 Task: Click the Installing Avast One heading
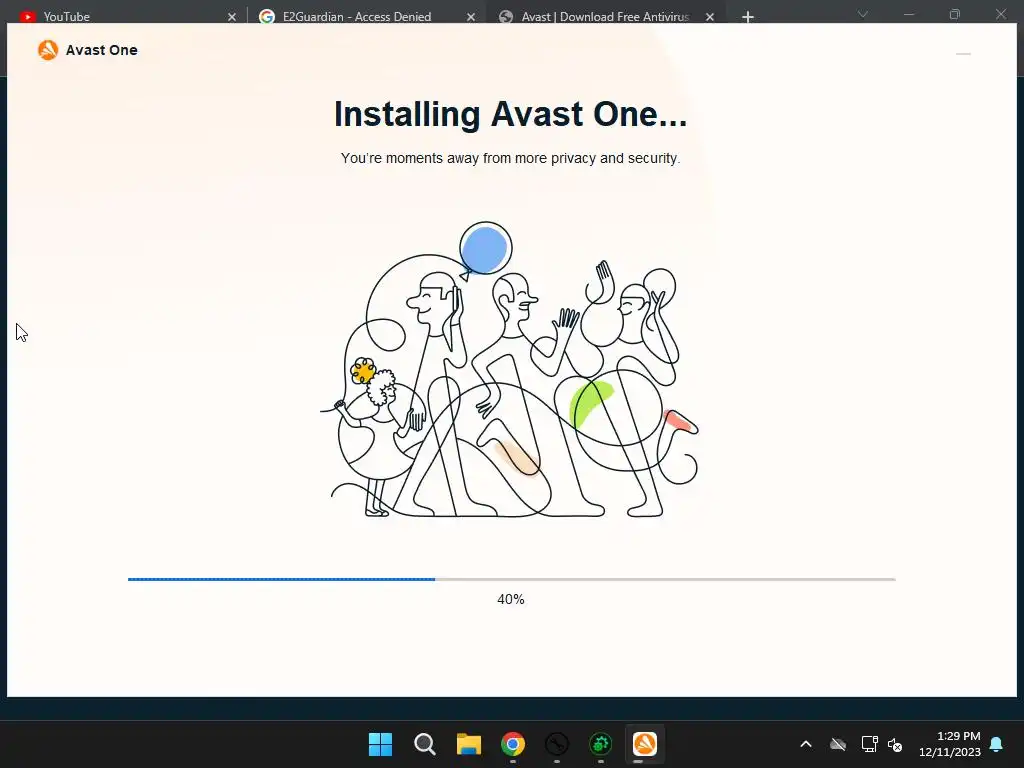pyautogui.click(x=510, y=114)
